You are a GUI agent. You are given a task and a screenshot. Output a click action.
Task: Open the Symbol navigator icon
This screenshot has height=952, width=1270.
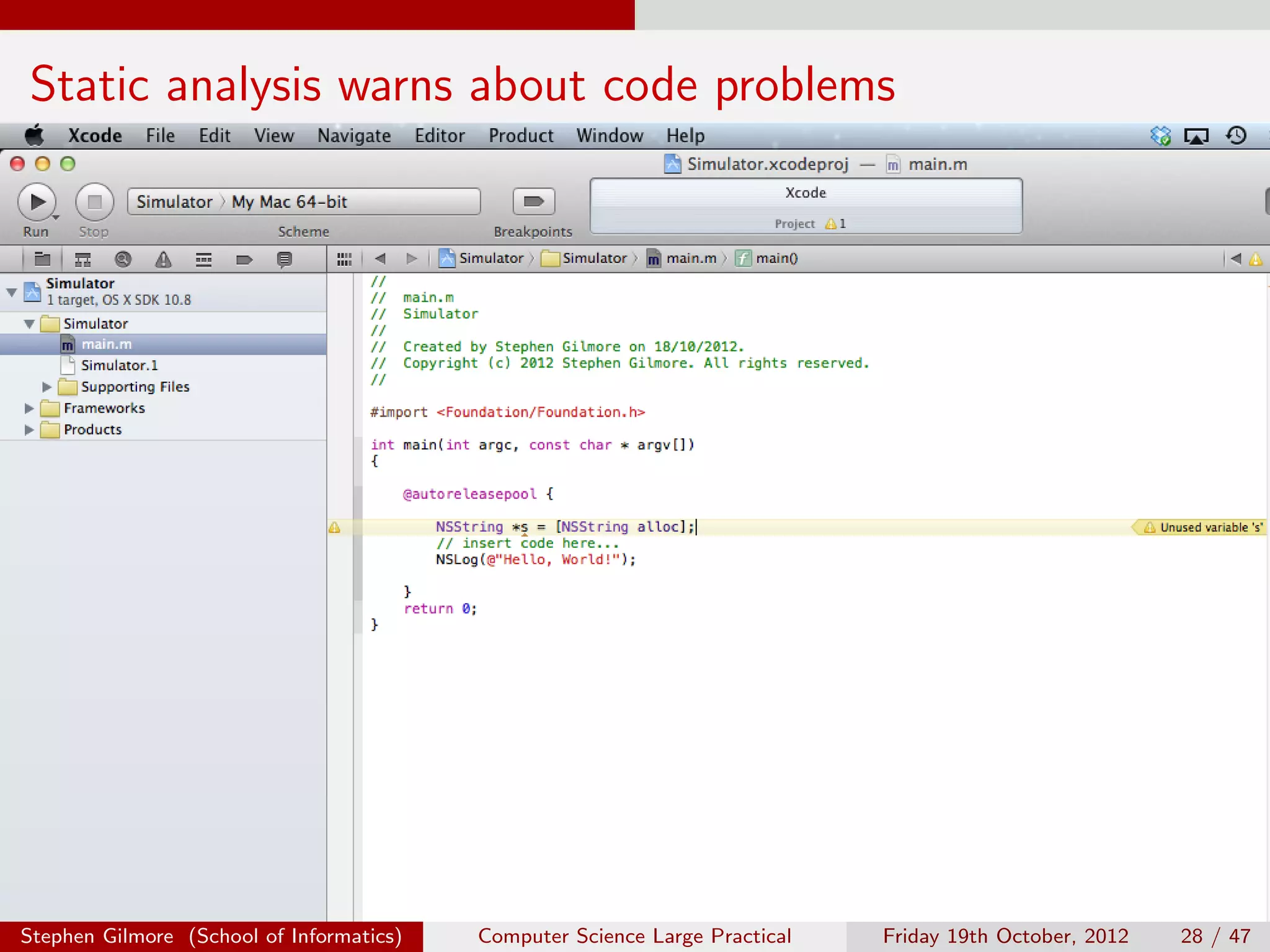tap(82, 259)
